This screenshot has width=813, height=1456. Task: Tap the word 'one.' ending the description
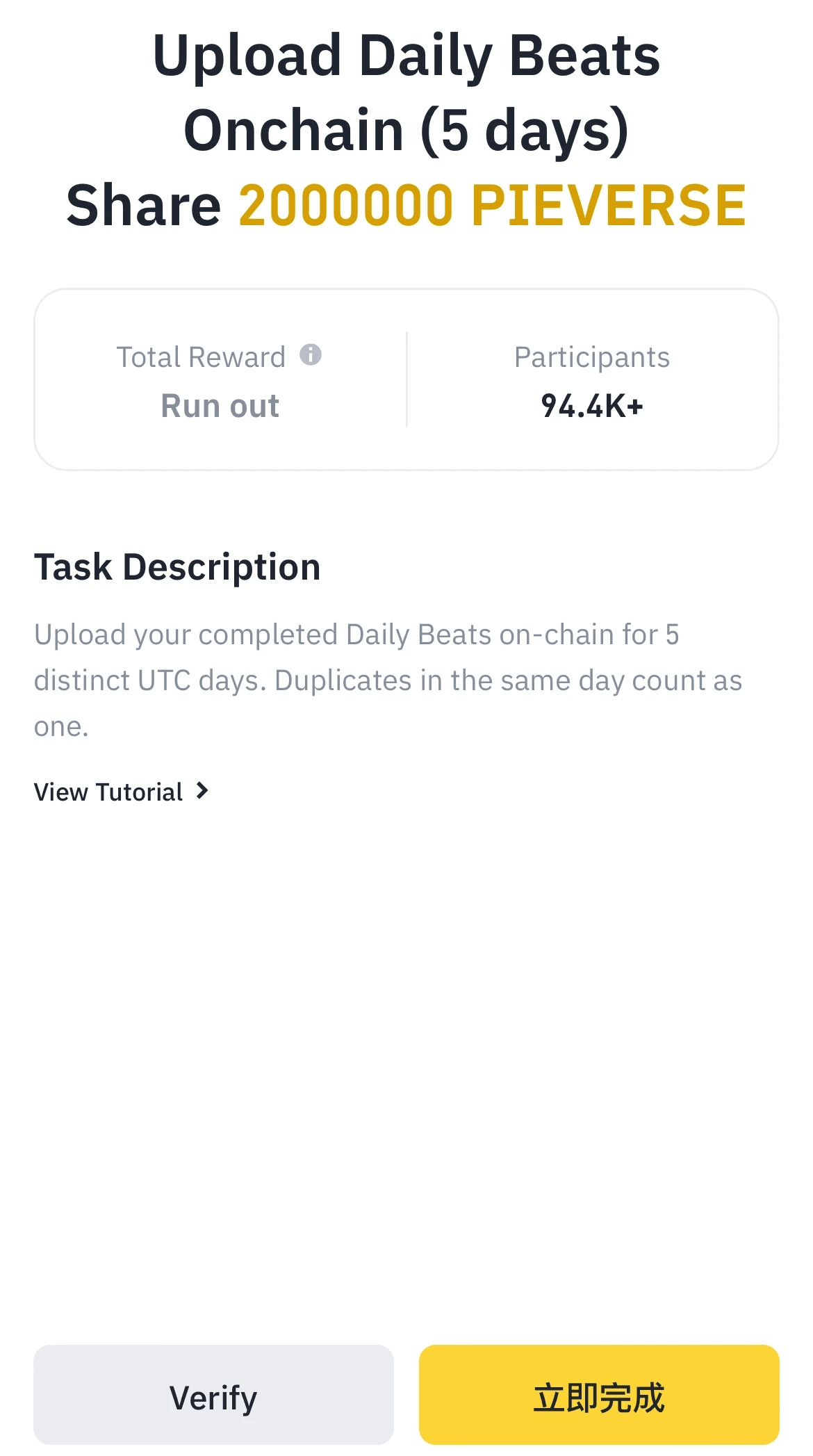[61, 727]
